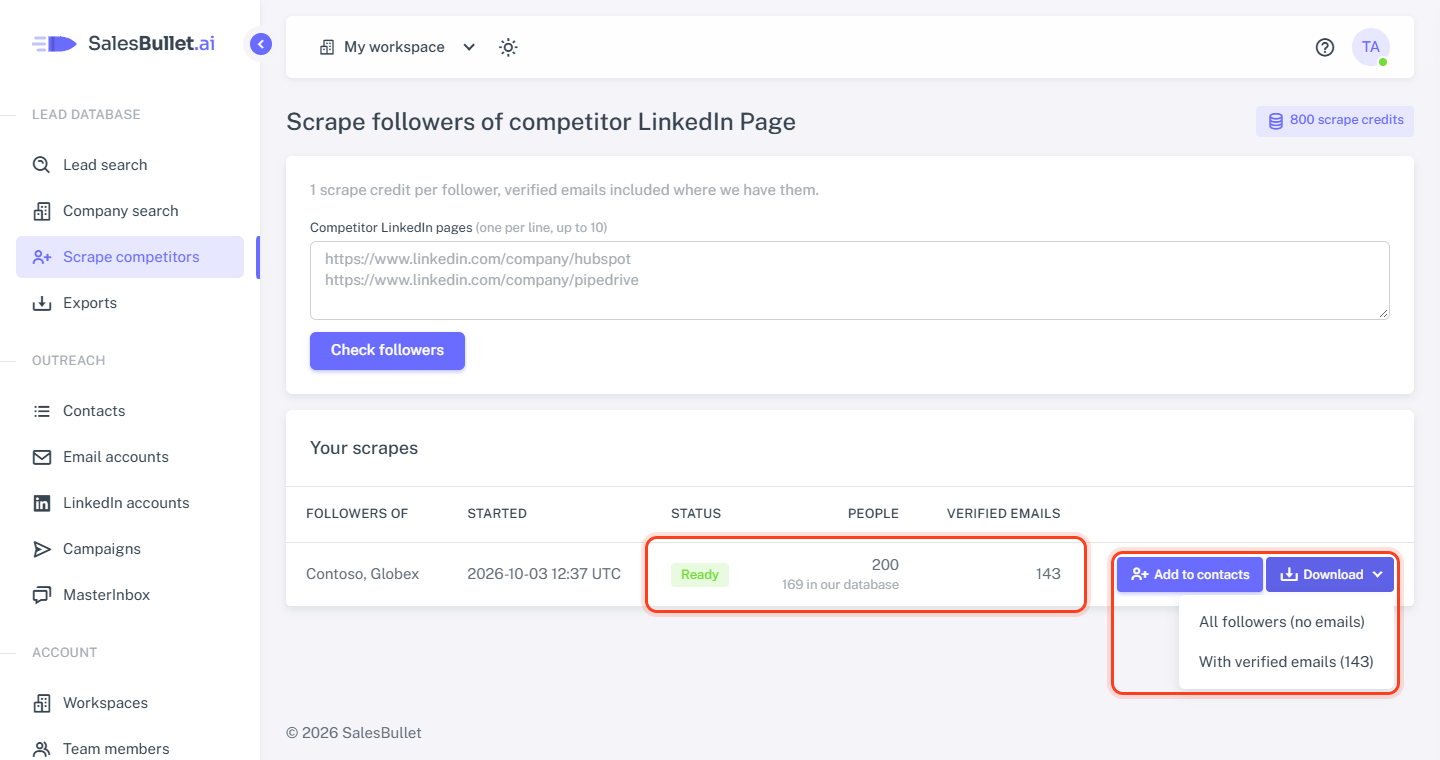Collapse the sidebar with the chevron button
The height and width of the screenshot is (760, 1440).
click(261, 44)
